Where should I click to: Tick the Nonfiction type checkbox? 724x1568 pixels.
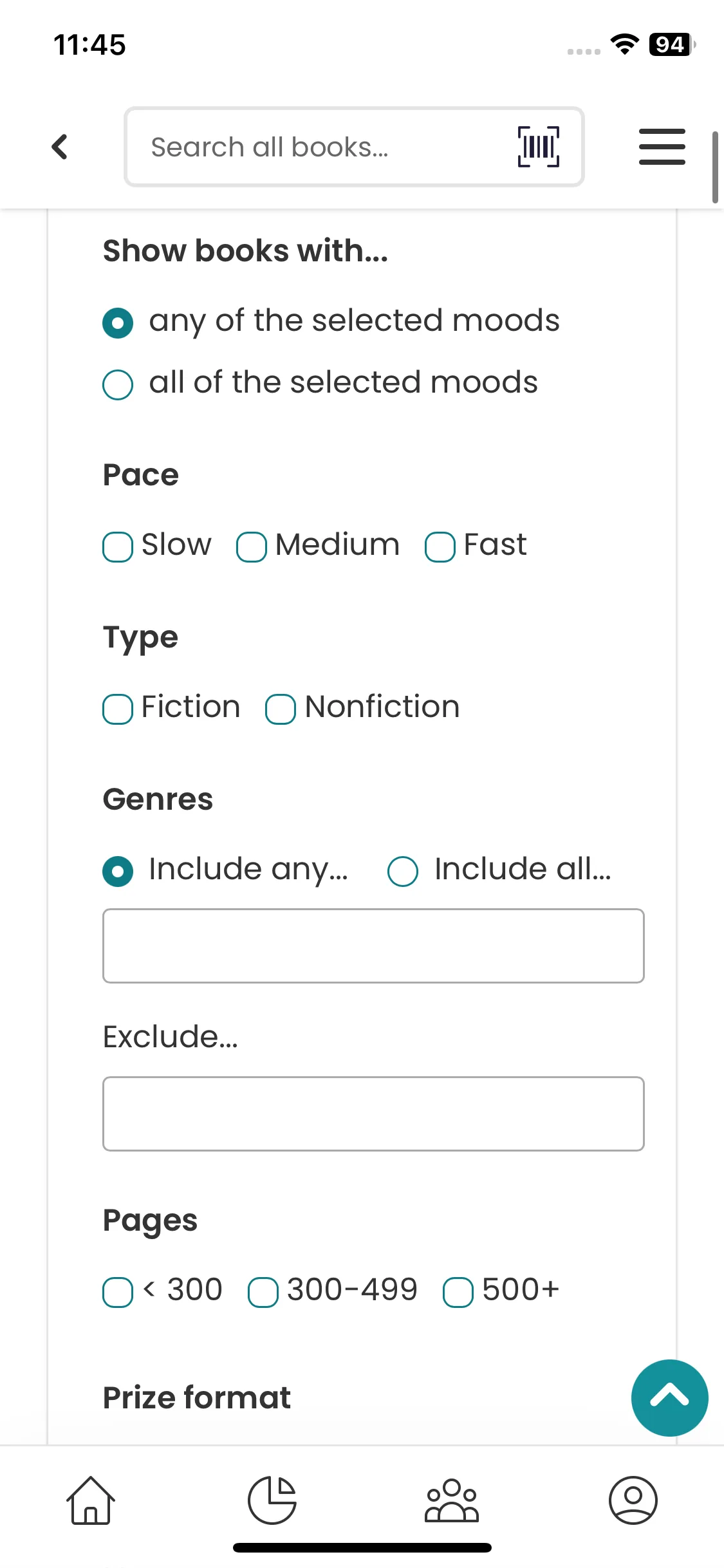(x=281, y=709)
